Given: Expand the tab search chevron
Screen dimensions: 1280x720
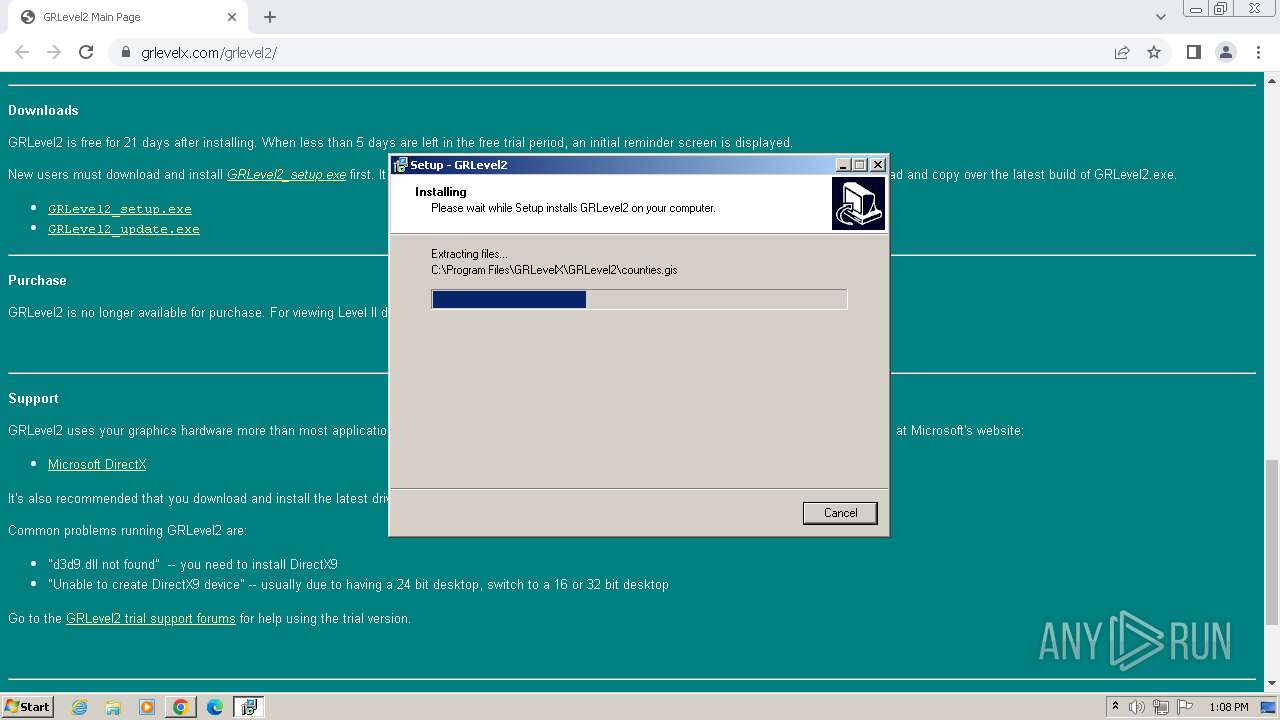Looking at the screenshot, I should click(1160, 17).
